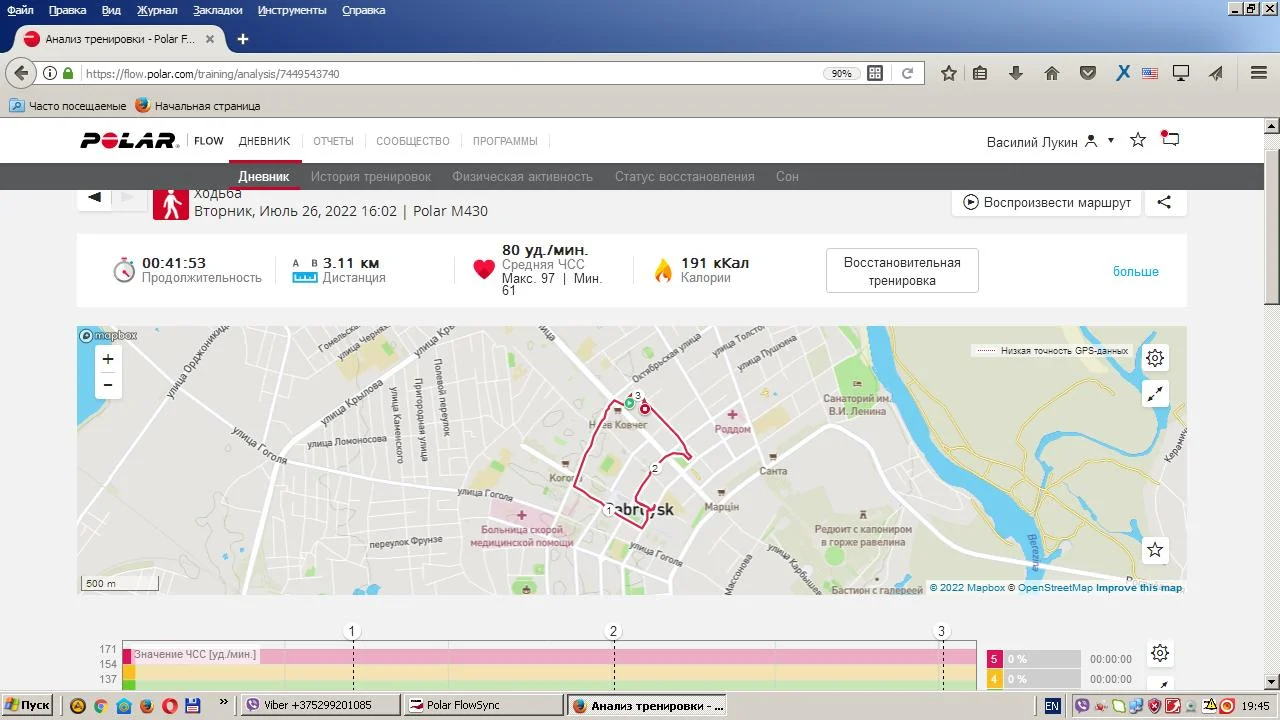Viewport: 1280px width, 720px height.
Task: Expand the map to fullscreen
Action: point(1155,394)
